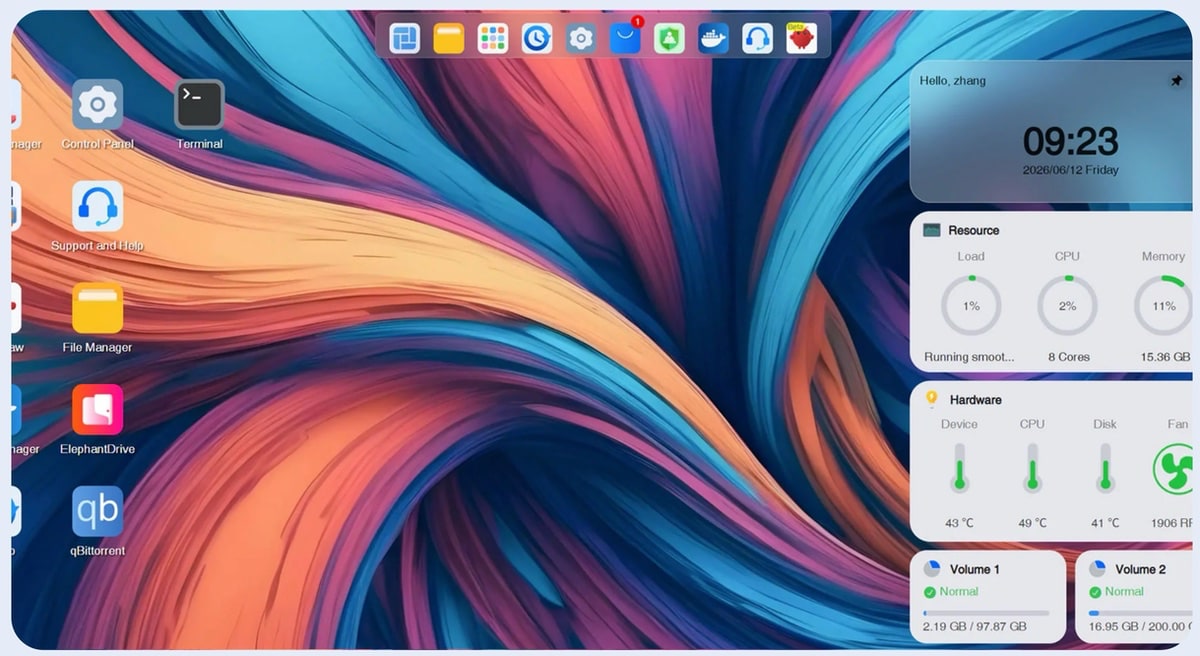Click the 49 °C CPU temperature

click(1032, 523)
